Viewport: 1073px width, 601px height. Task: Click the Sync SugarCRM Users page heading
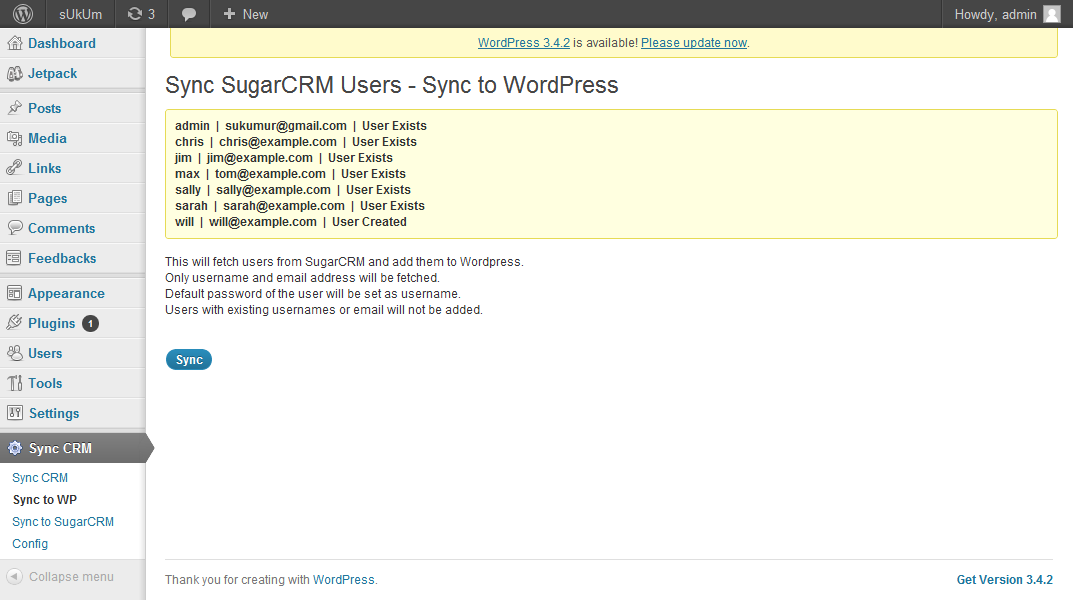tap(391, 85)
